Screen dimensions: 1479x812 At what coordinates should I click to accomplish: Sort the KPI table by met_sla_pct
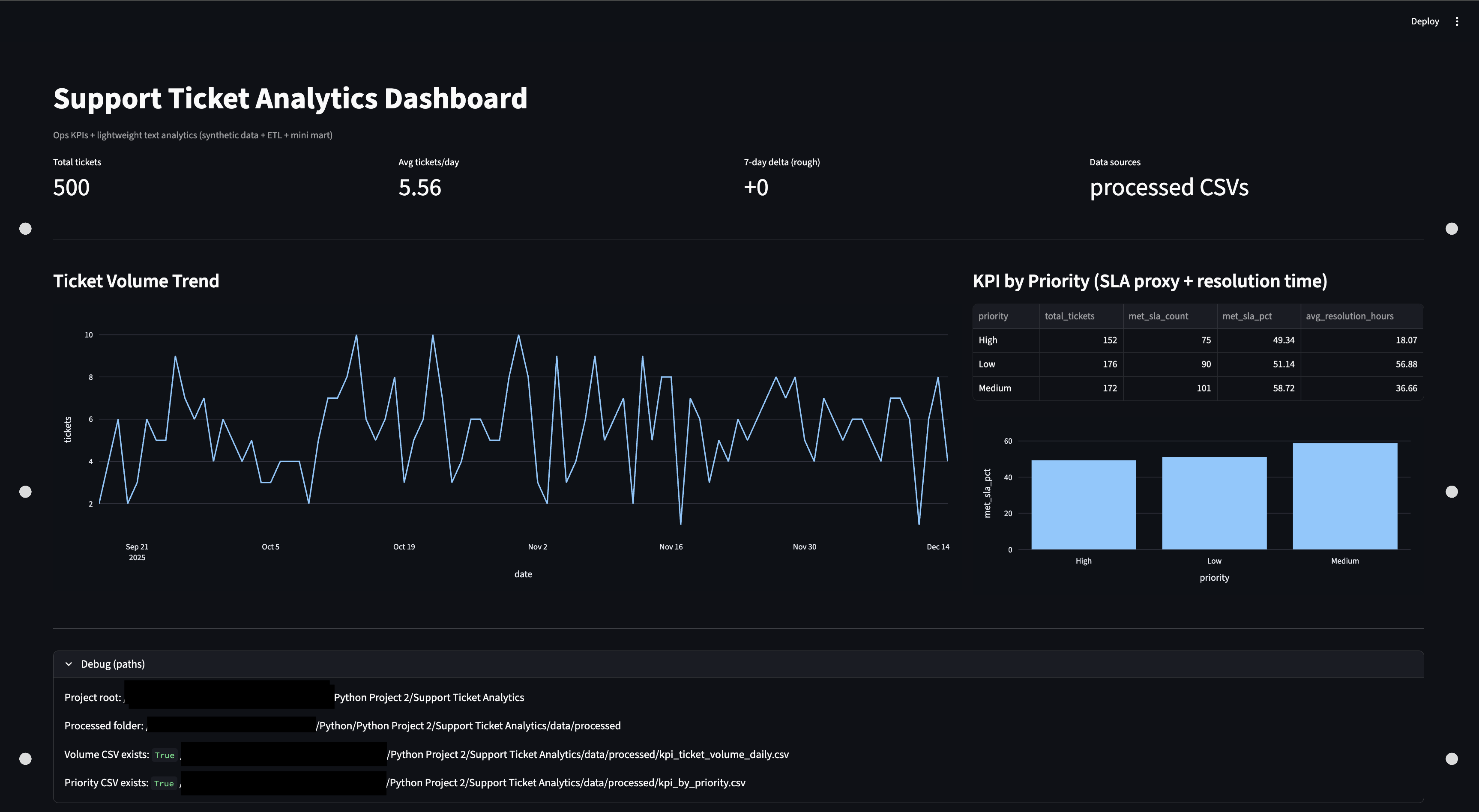click(x=1247, y=316)
